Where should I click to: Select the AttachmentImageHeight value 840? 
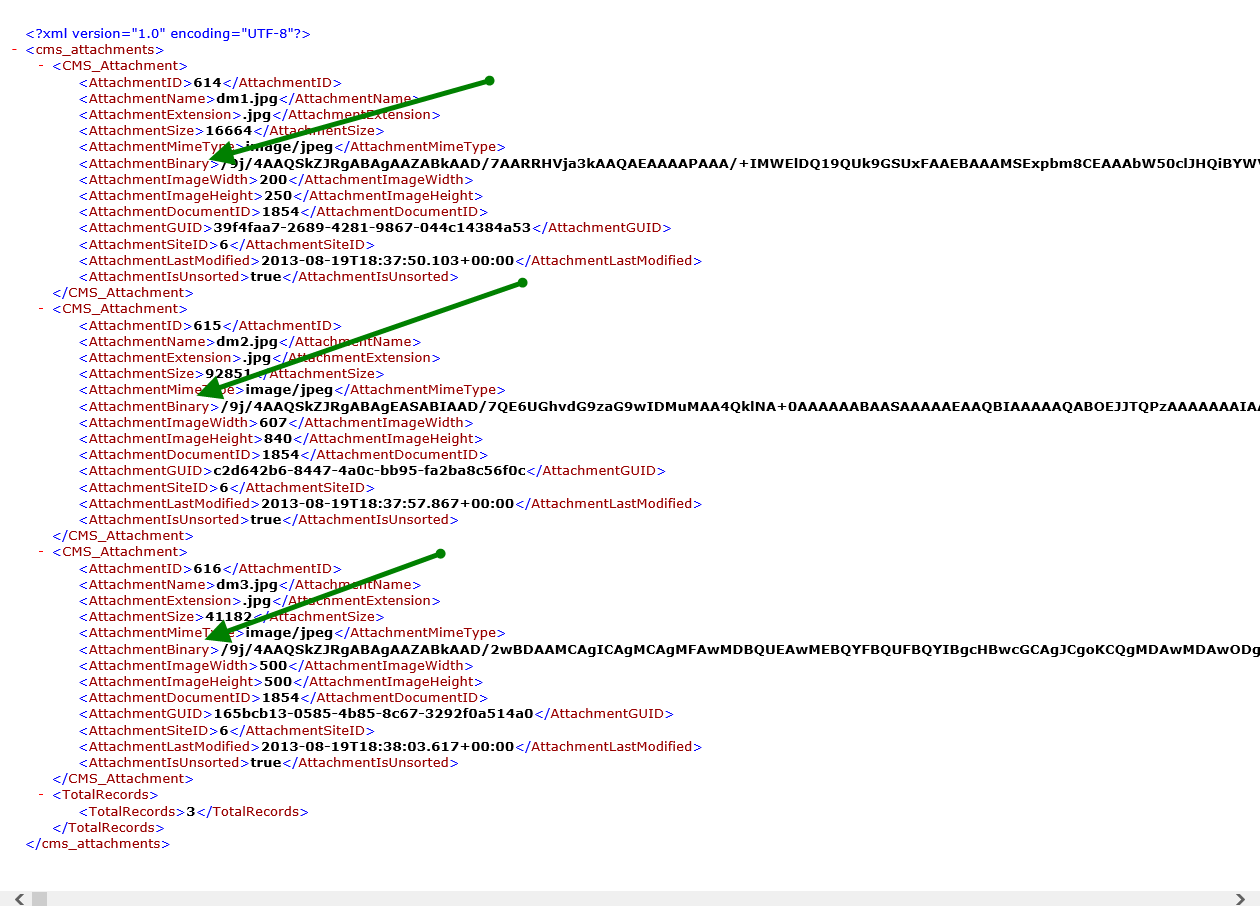point(278,438)
